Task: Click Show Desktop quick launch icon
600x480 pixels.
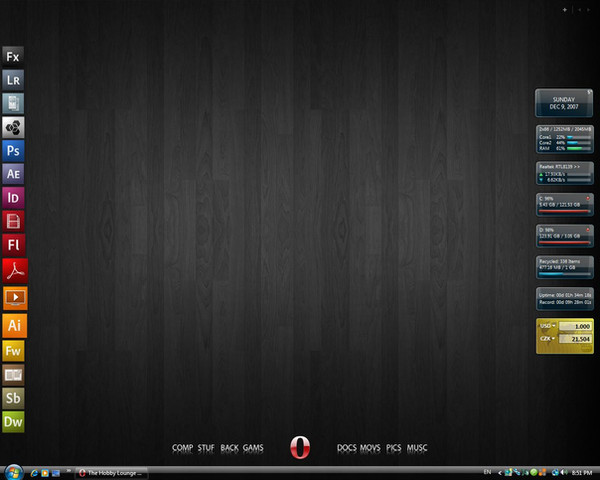Action: pyautogui.click(x=56, y=473)
